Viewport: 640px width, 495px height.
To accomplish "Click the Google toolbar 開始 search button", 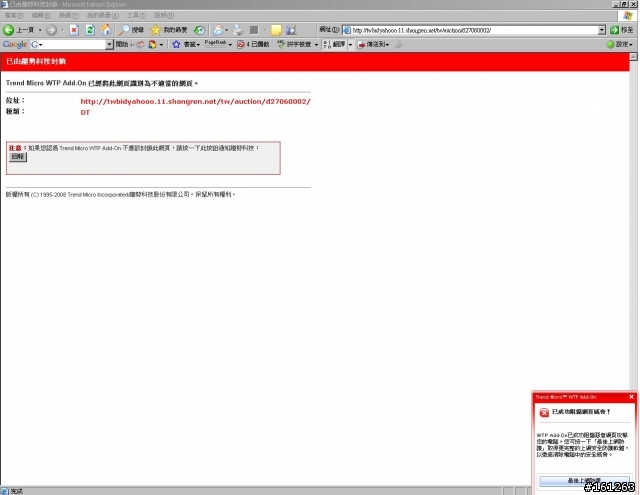I will click(x=122, y=44).
